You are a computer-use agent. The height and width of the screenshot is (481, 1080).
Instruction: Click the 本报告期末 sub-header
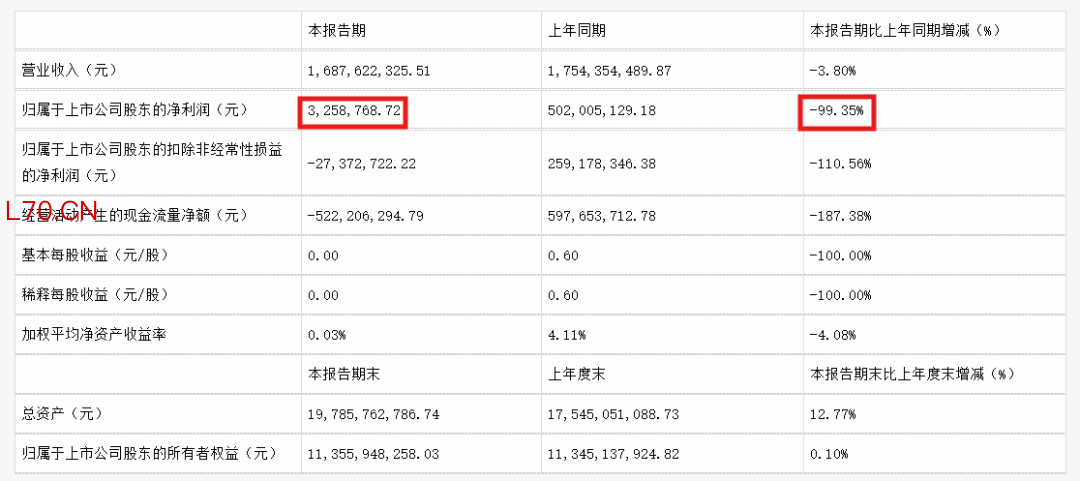341,374
